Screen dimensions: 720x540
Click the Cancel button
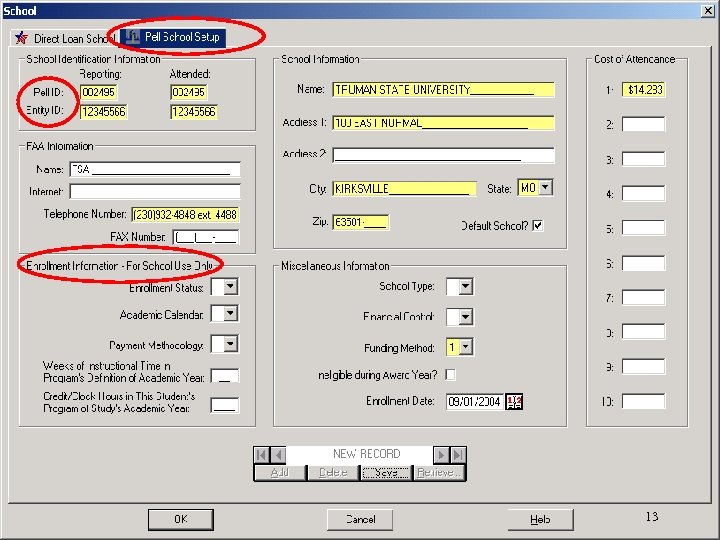[360, 519]
